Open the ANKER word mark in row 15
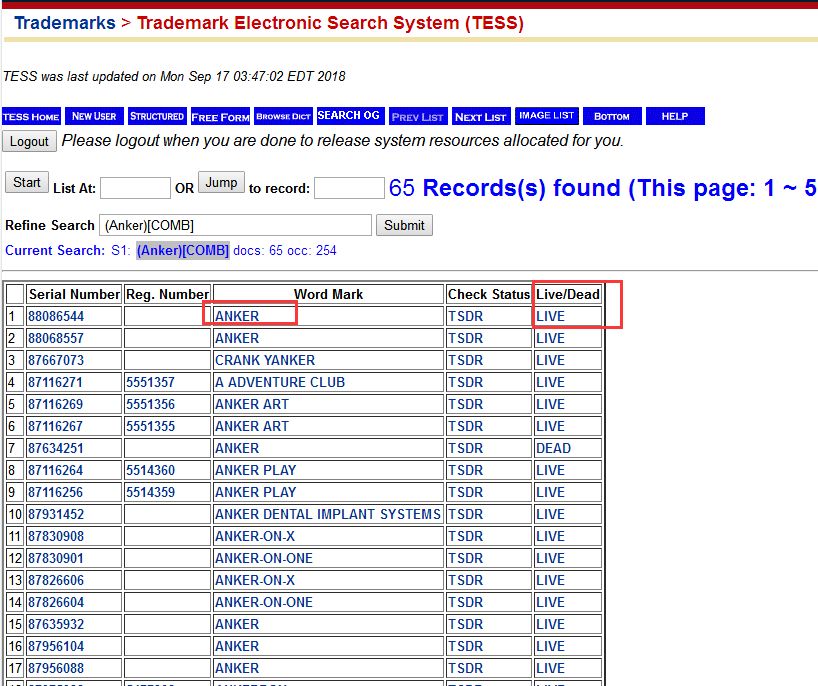 (x=237, y=624)
